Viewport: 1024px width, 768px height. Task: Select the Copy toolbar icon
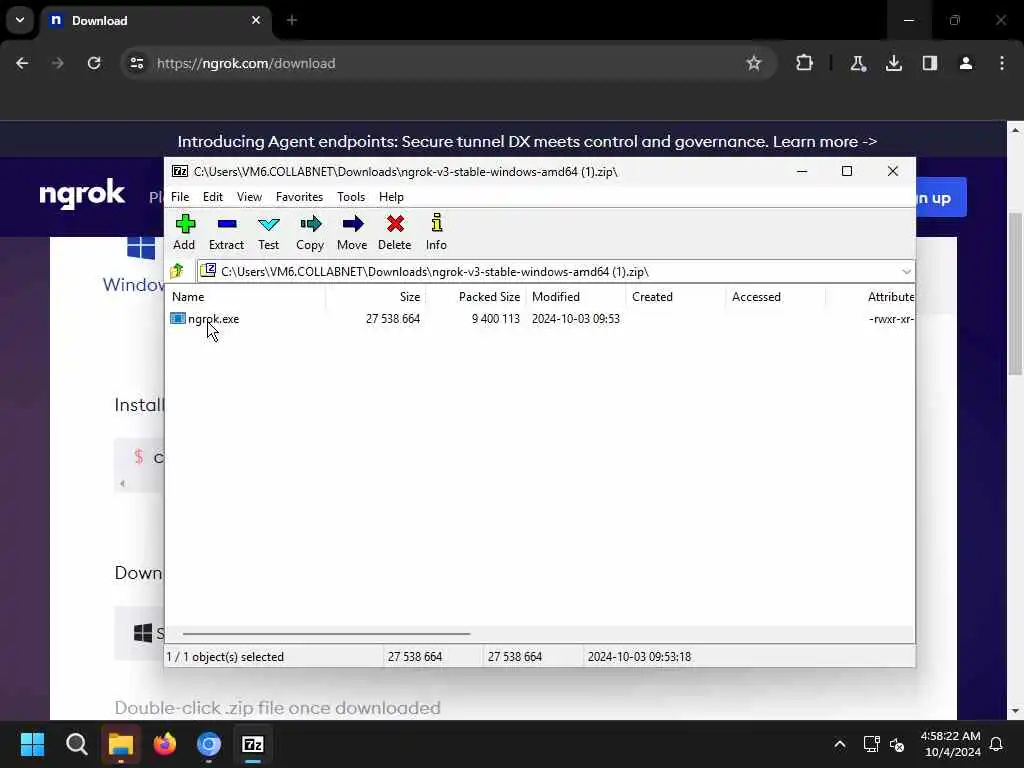click(x=310, y=232)
